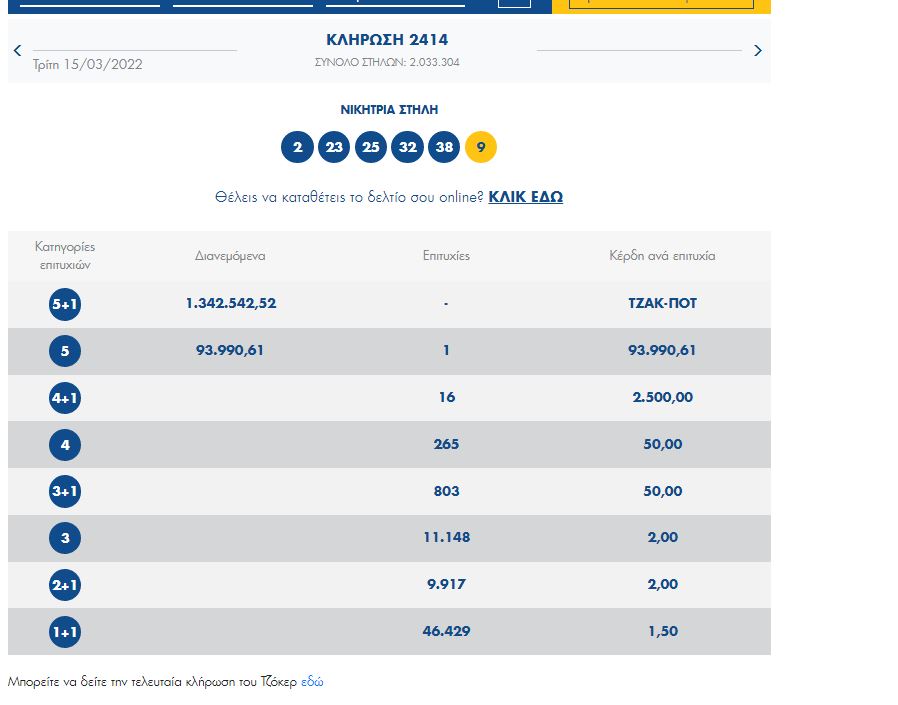Click winning number ball 2
This screenshot has height=705, width=898.
[x=297, y=148]
